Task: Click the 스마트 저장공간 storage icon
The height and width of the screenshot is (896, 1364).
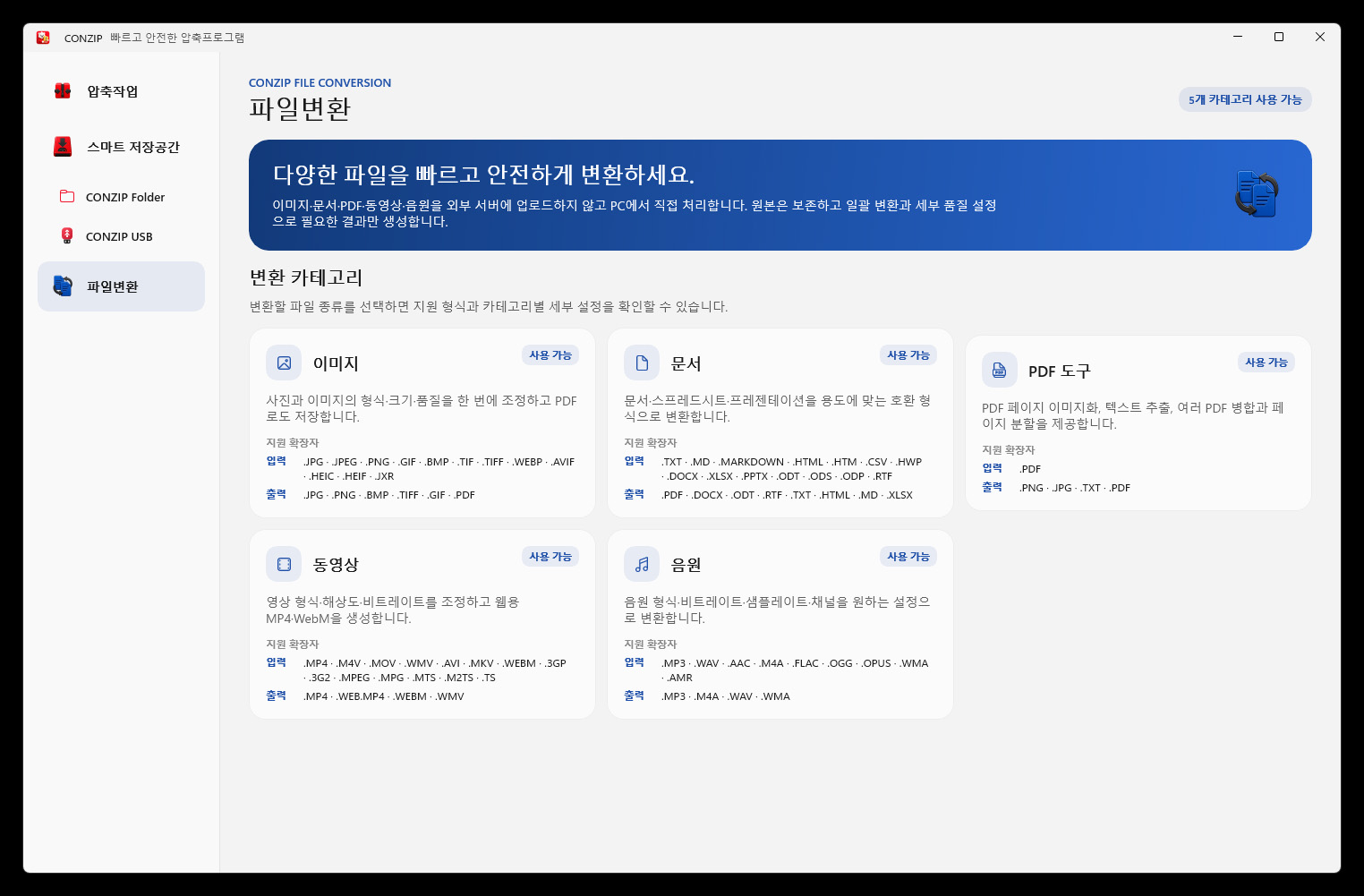Action: tap(63, 147)
